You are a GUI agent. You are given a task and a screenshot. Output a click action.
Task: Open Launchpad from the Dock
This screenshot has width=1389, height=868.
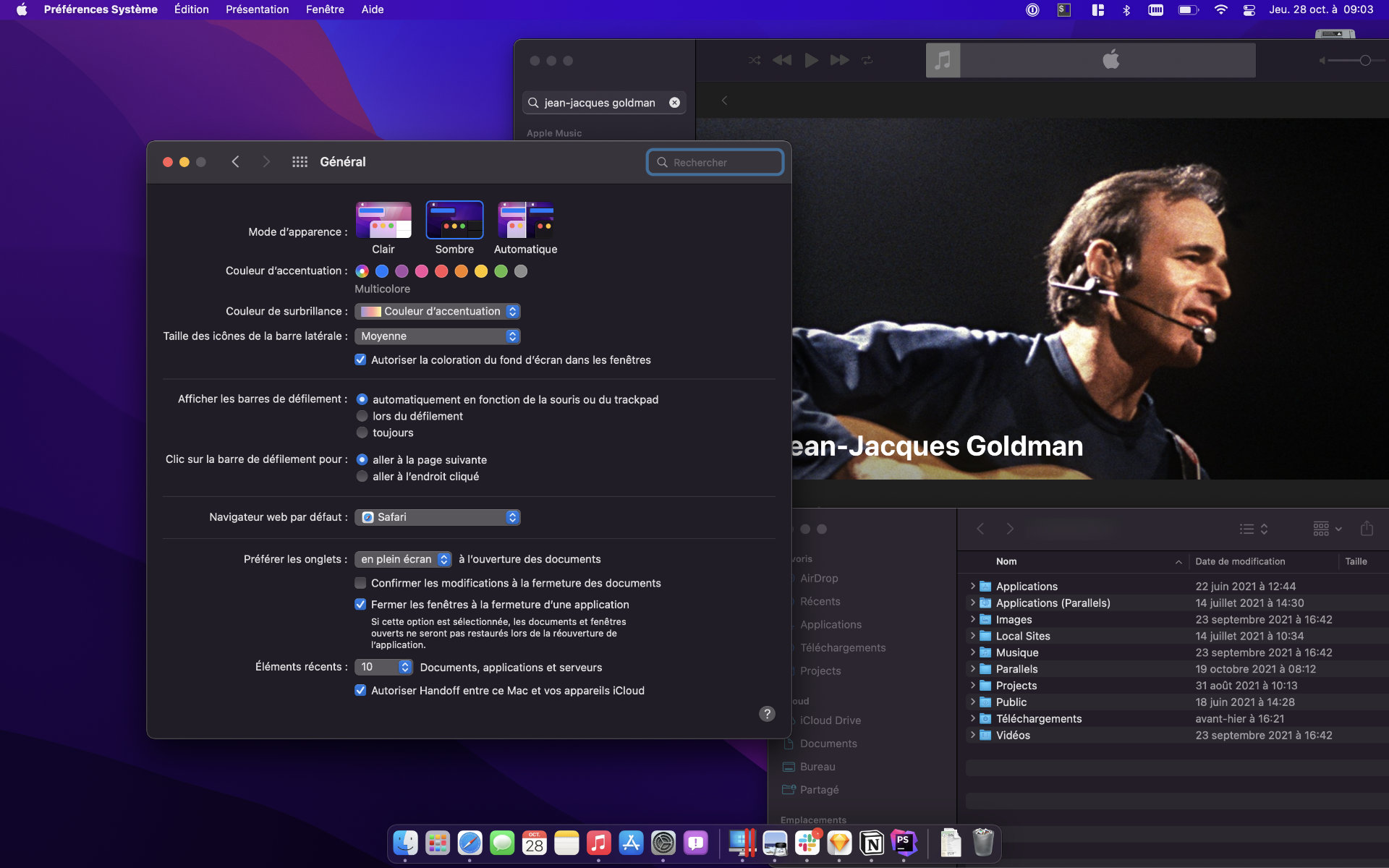click(x=438, y=843)
